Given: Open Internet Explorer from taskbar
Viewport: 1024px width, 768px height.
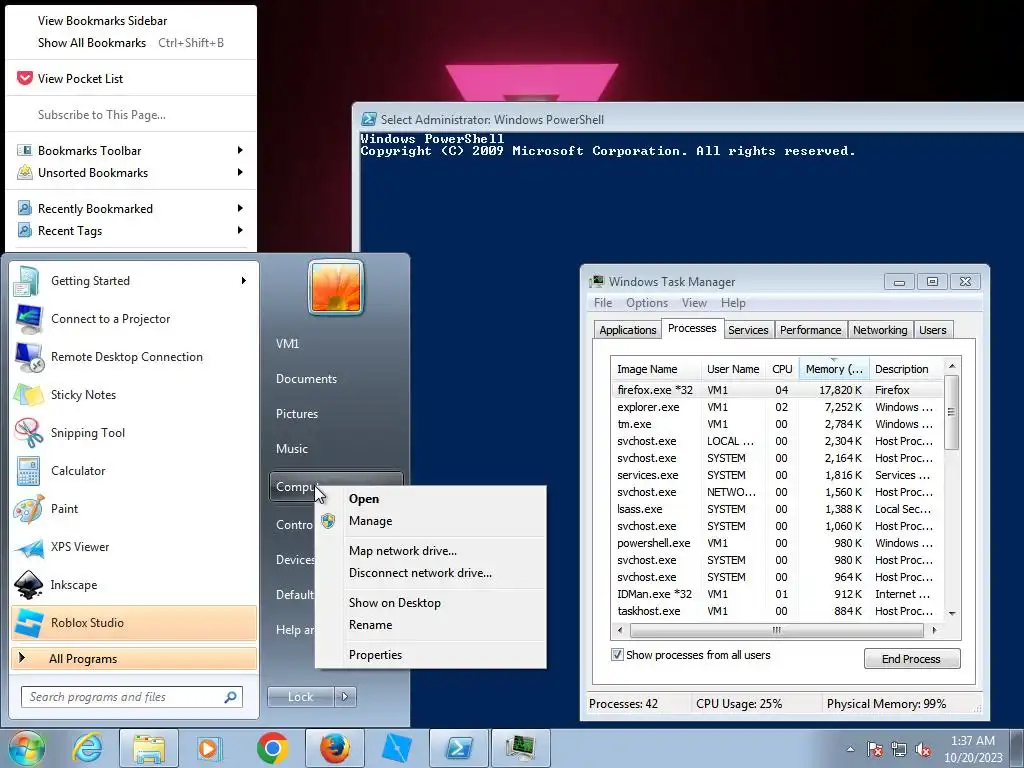Looking at the screenshot, I should click(88, 748).
